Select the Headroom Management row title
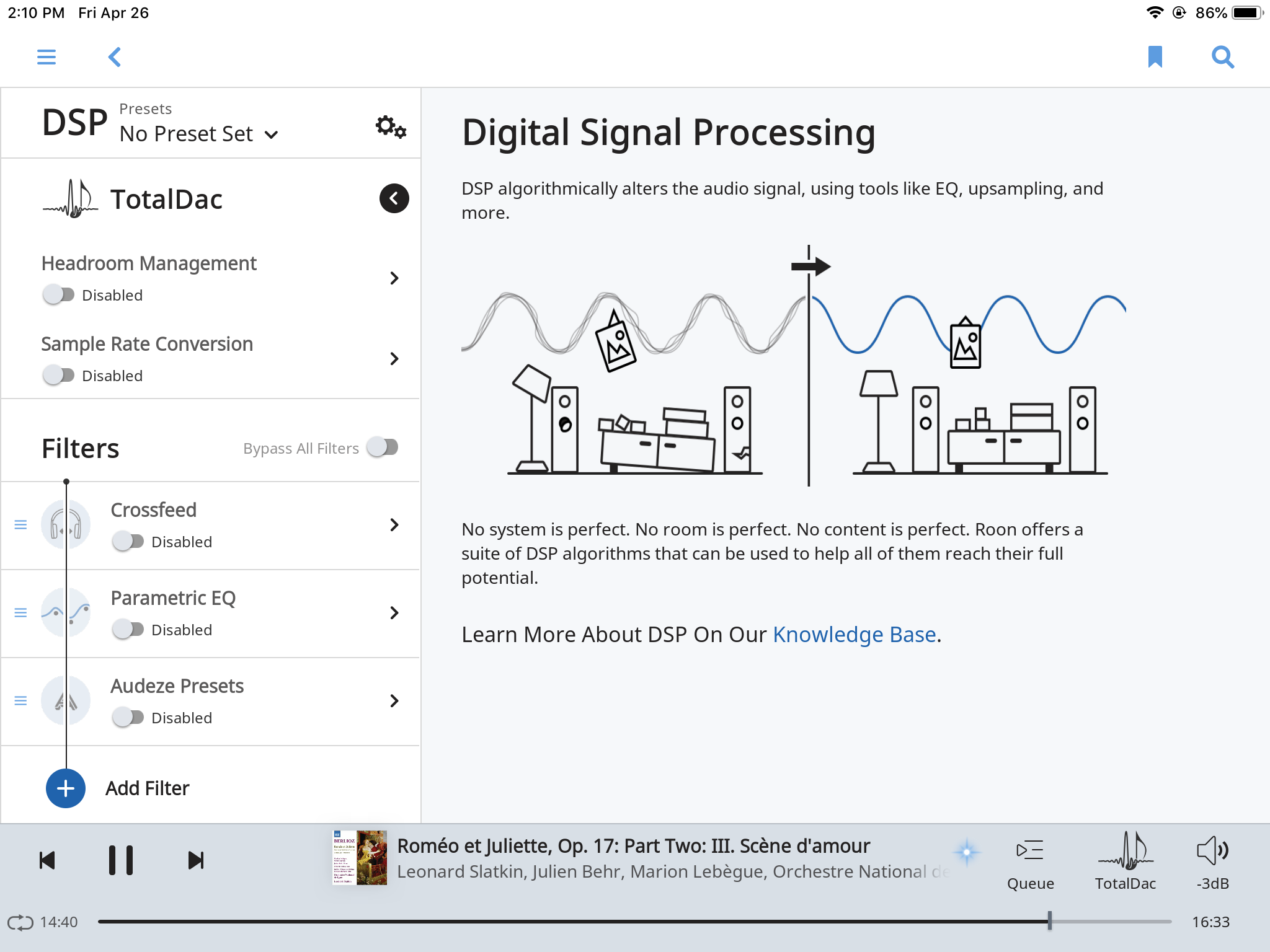 tap(149, 263)
